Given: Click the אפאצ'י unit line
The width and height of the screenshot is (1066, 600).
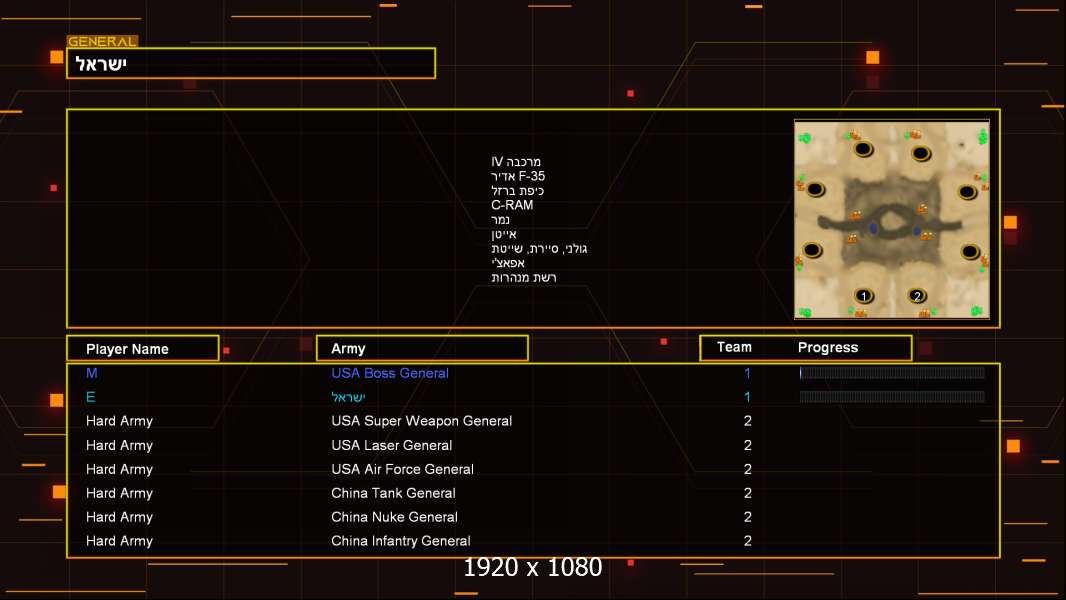Looking at the screenshot, I should click(x=508, y=263).
